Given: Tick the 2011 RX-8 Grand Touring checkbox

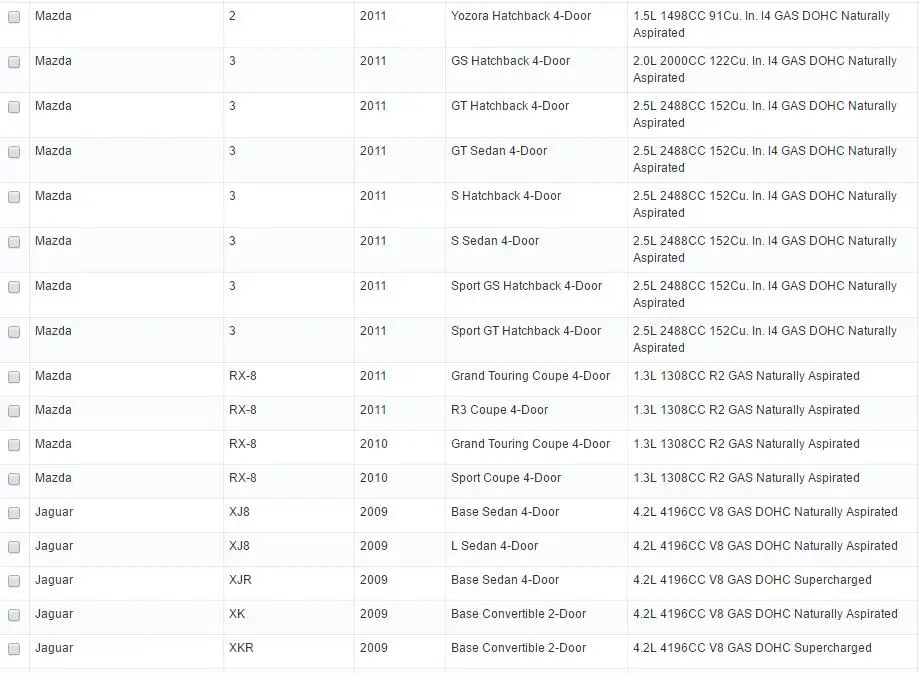Looking at the screenshot, I should pyautogui.click(x=14, y=377).
